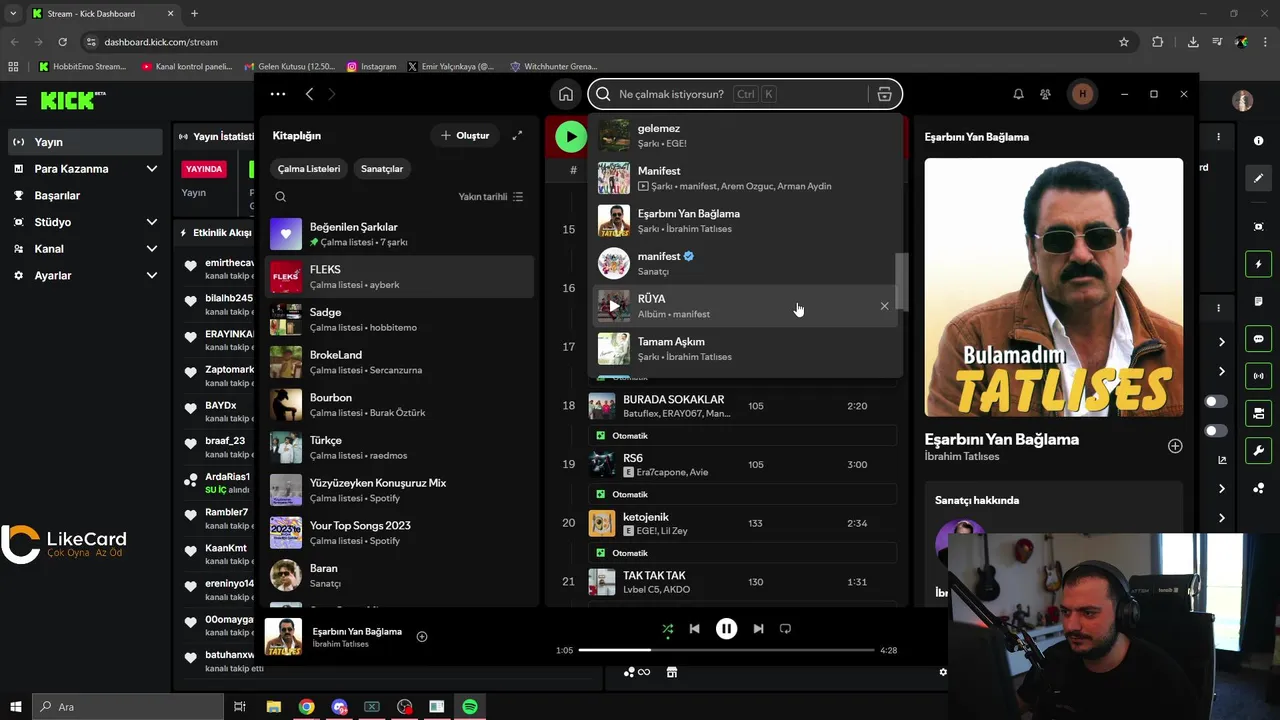Open Chrome tab search dropdown
The width and height of the screenshot is (1280, 720).
coord(13,14)
